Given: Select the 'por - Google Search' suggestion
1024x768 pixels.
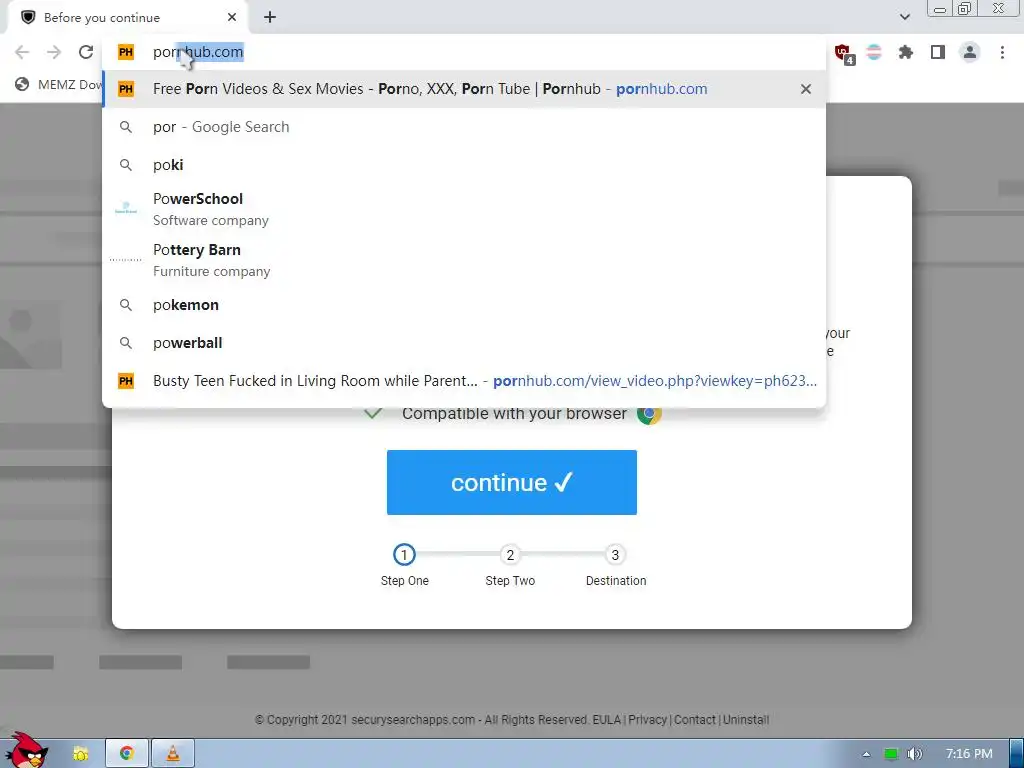Looking at the screenshot, I should [x=464, y=127].
